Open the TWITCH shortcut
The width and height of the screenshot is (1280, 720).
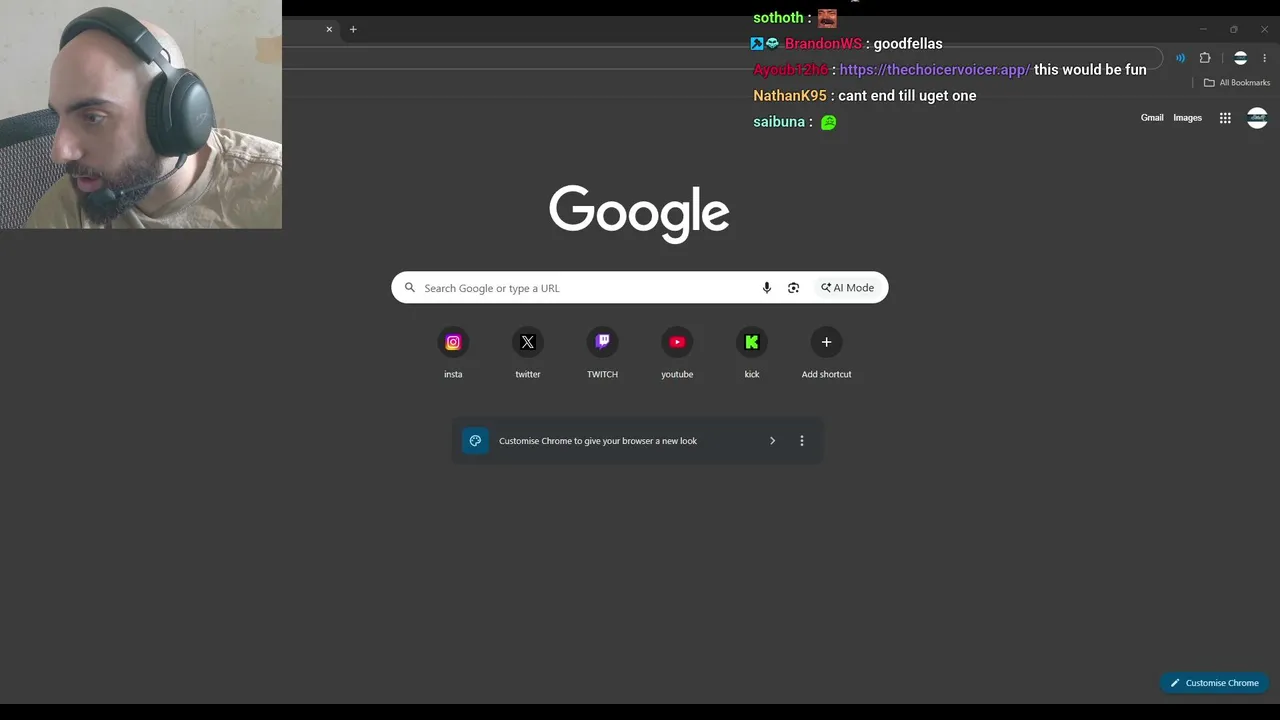click(602, 353)
